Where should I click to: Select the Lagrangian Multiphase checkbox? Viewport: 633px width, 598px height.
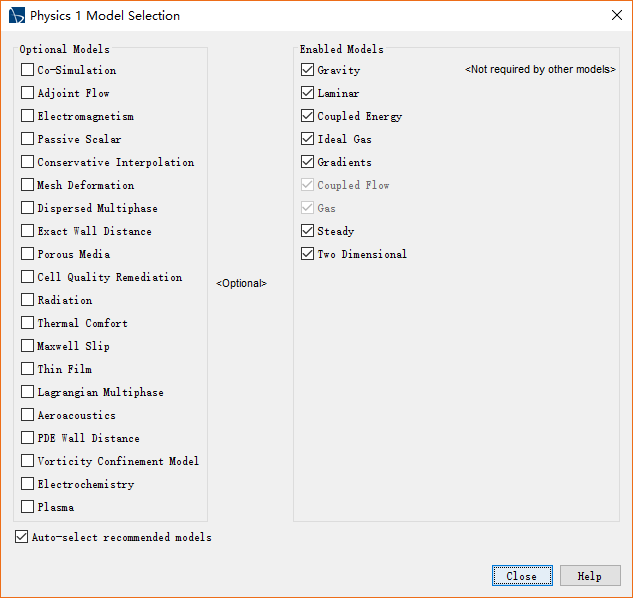point(28,392)
